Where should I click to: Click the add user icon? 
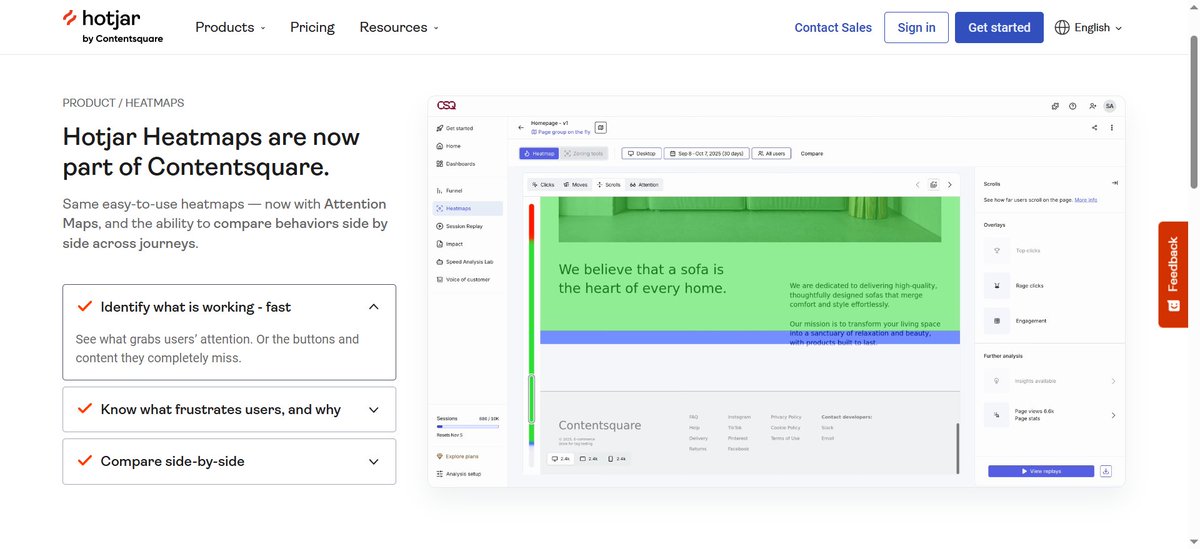tap(1093, 105)
